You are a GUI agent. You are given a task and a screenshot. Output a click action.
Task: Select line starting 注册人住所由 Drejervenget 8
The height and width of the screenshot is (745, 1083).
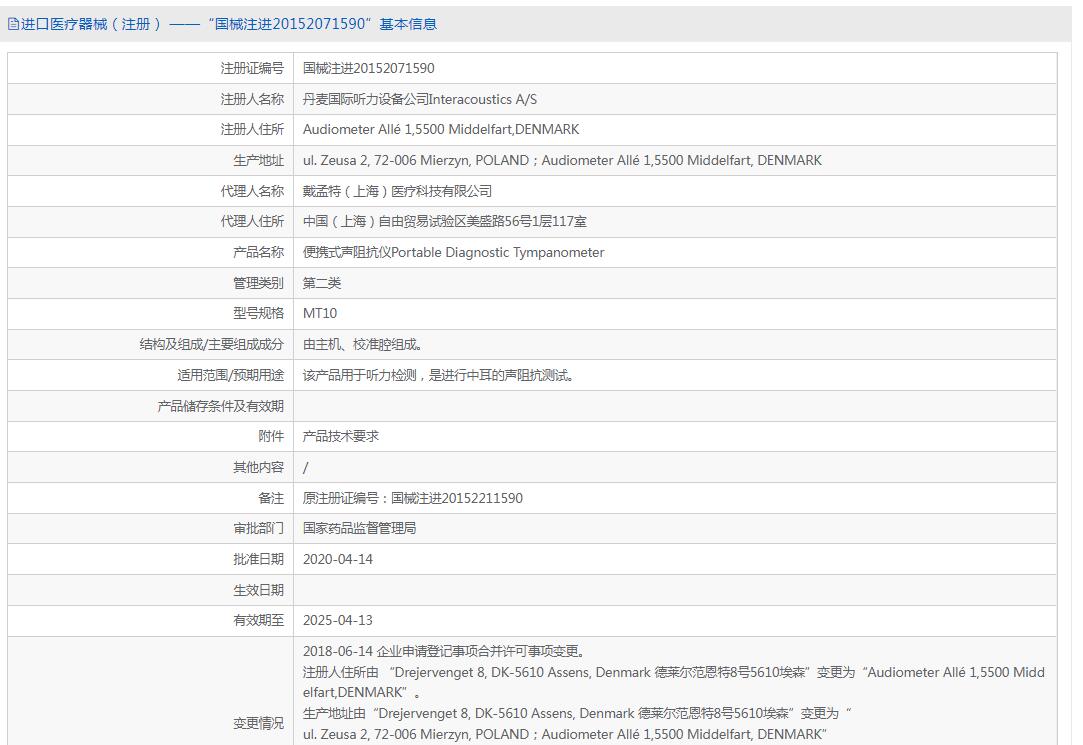(673, 682)
